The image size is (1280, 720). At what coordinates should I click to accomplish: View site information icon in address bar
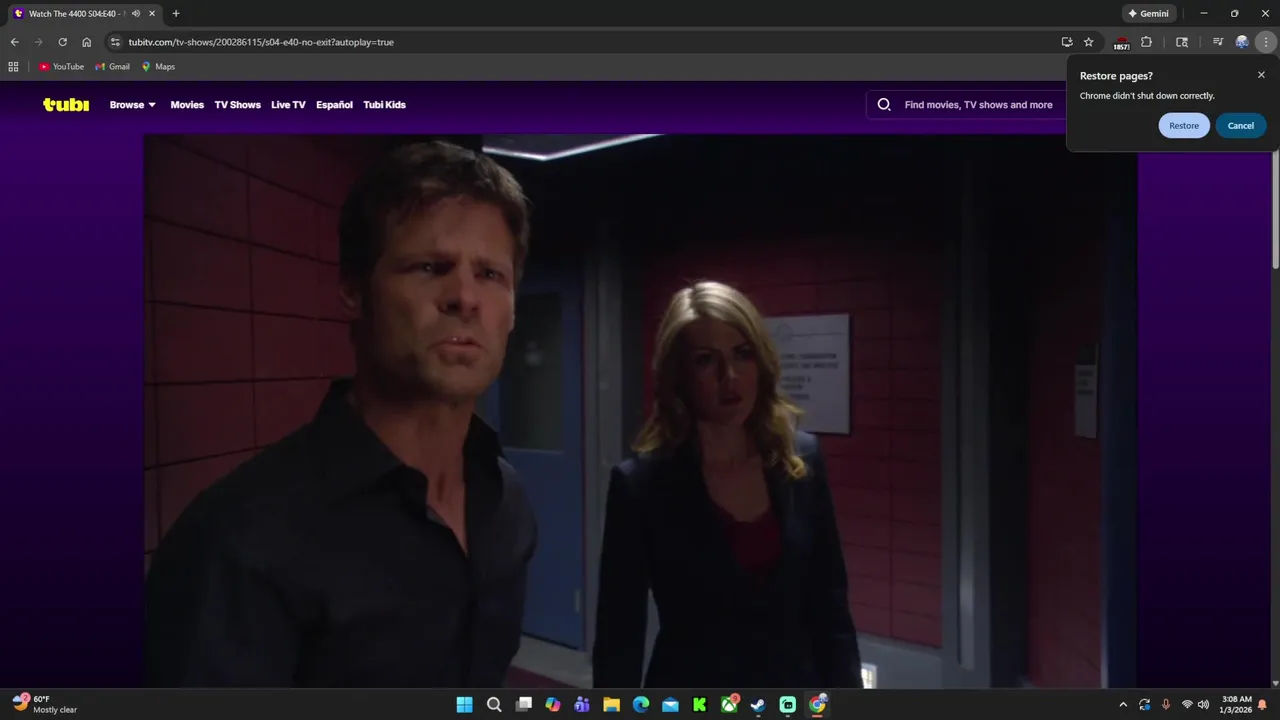click(115, 42)
